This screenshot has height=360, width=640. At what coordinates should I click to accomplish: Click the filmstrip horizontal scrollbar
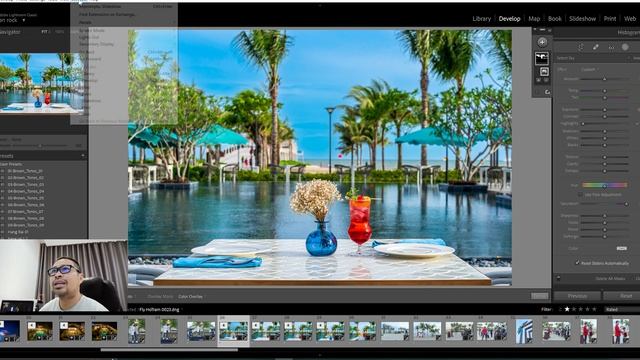[169, 350]
